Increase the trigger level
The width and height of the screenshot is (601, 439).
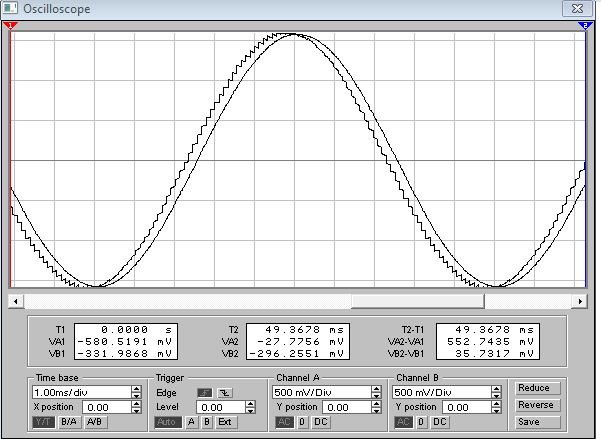250,404
